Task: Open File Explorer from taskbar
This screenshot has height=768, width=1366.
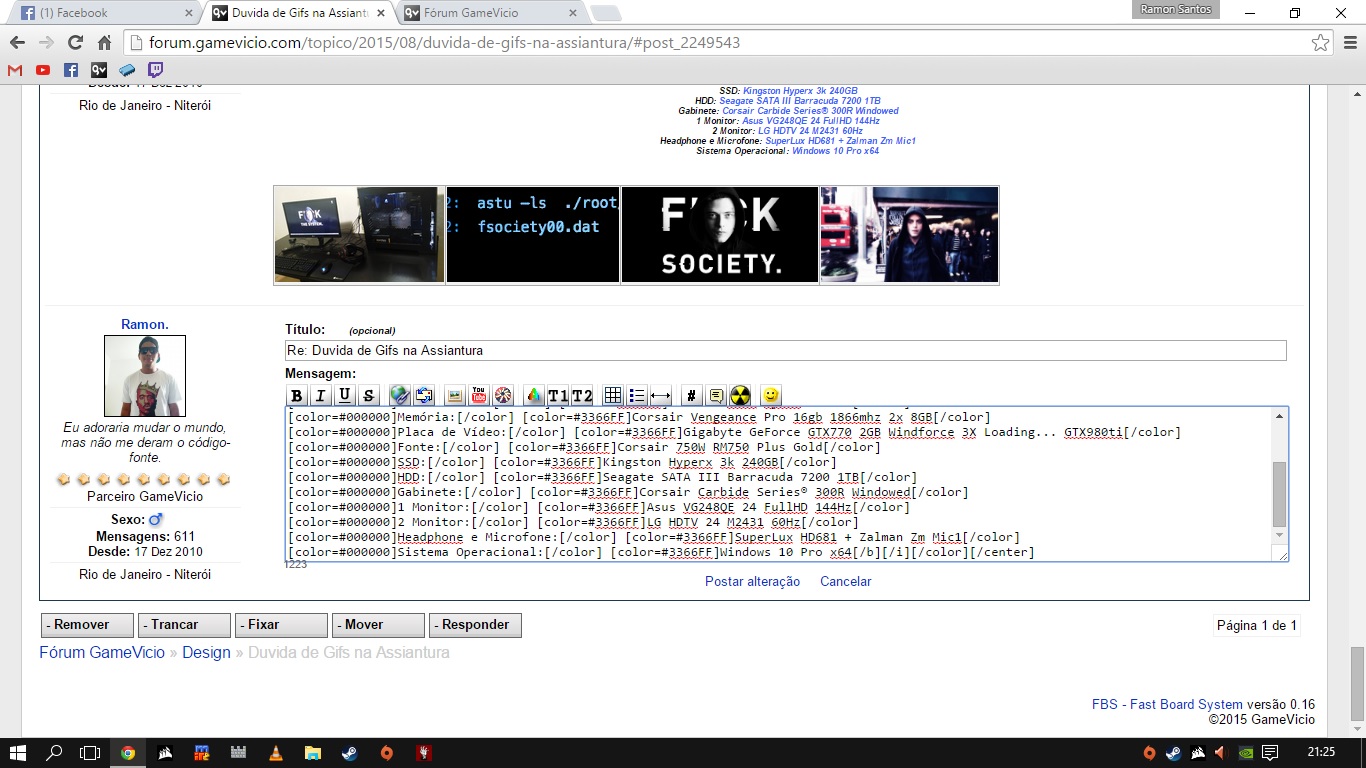Action: coord(312,753)
